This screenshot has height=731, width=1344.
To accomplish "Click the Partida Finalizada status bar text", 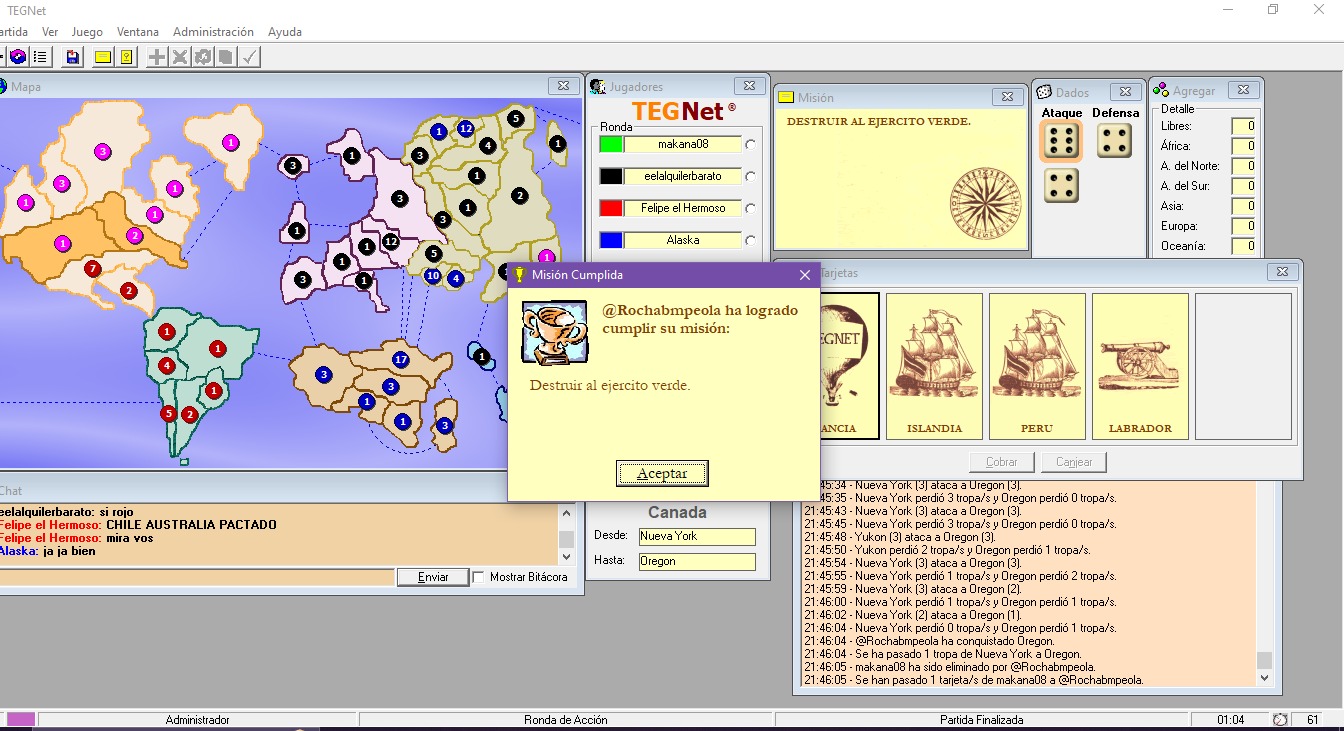I will [981, 720].
